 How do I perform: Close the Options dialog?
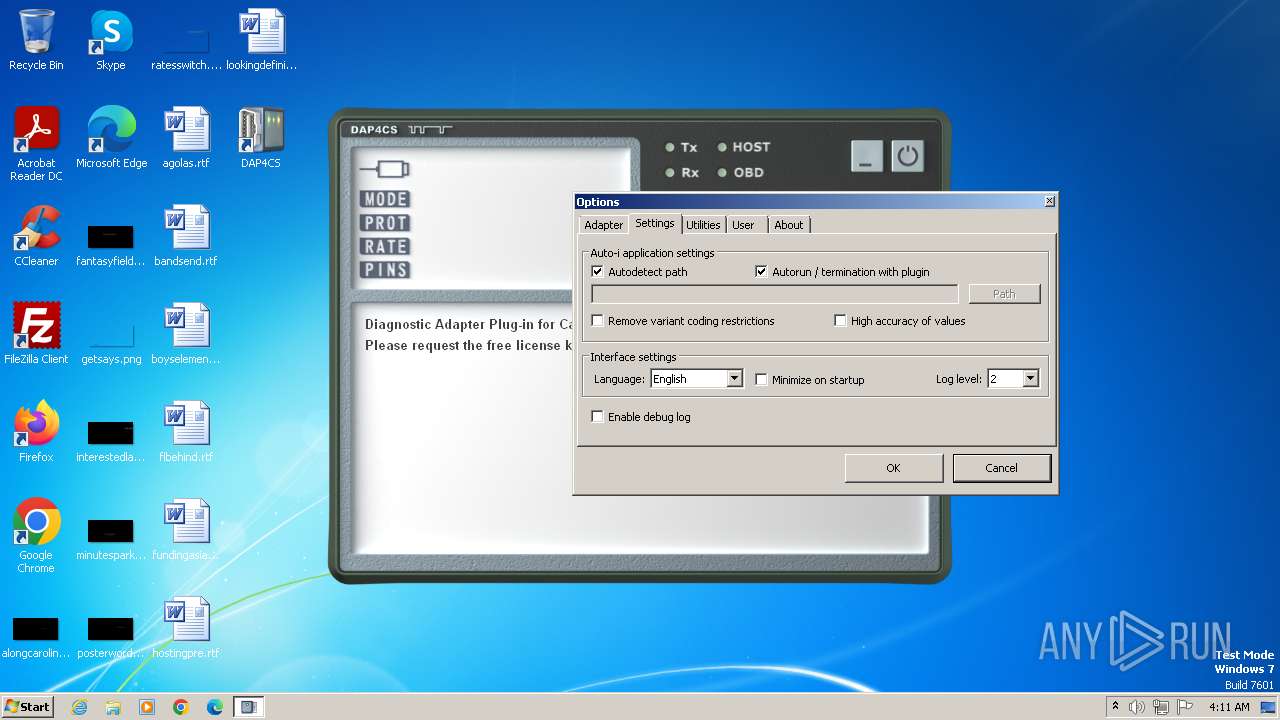click(1049, 201)
